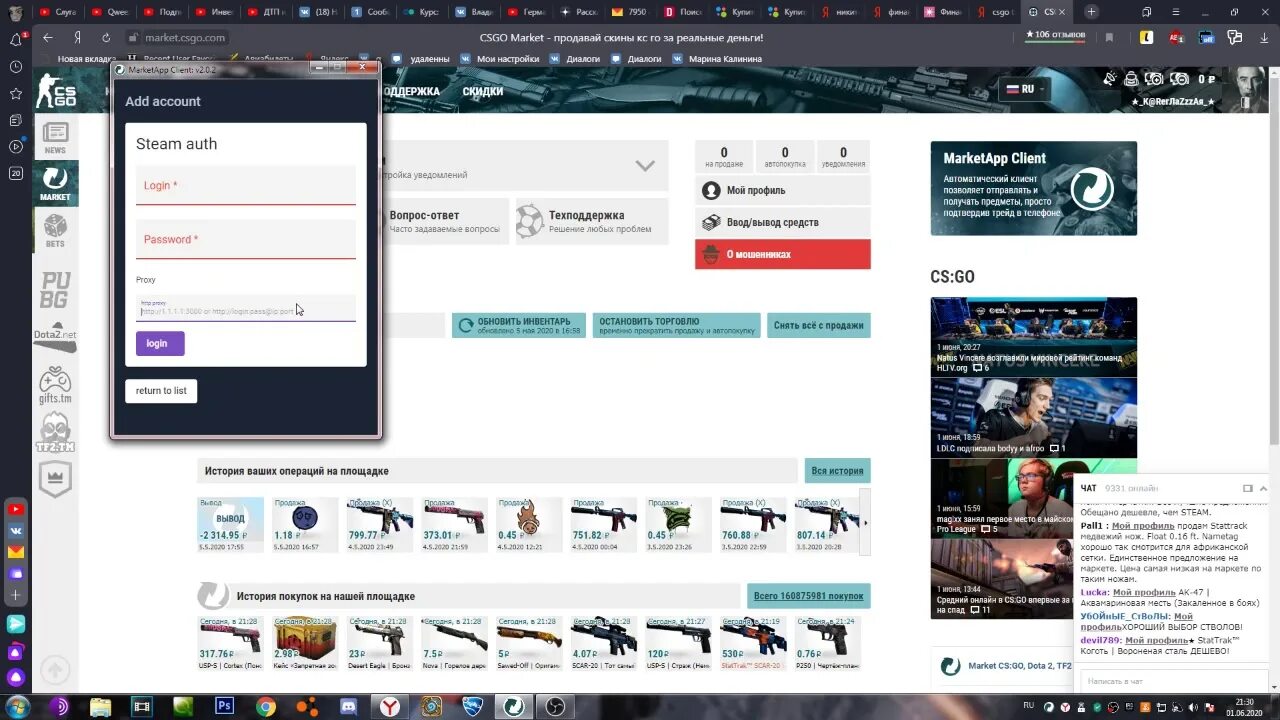The height and width of the screenshot is (720, 1280).
Task: Open the СКИДКИ menu item
Action: tap(482, 91)
